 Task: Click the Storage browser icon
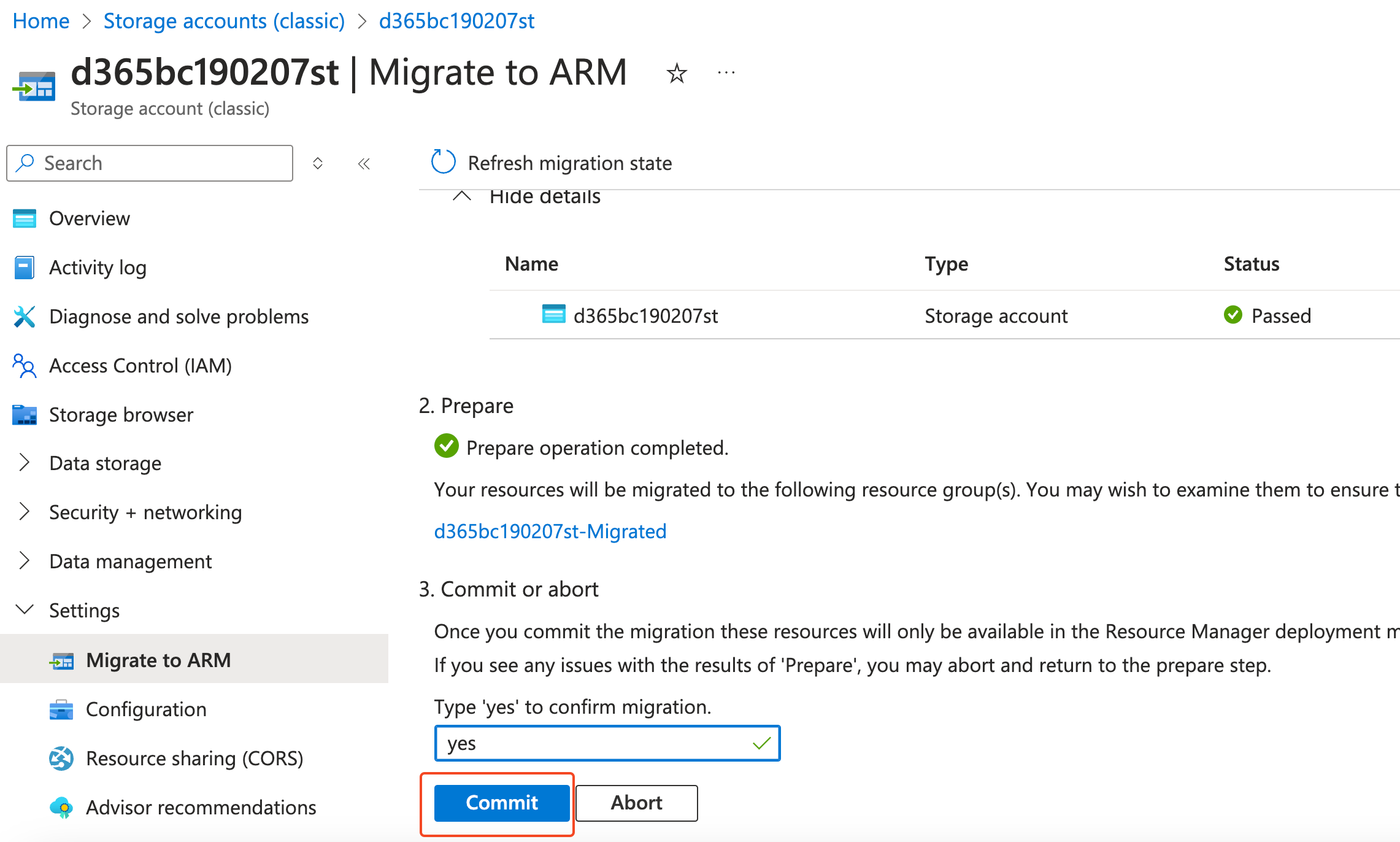25,415
